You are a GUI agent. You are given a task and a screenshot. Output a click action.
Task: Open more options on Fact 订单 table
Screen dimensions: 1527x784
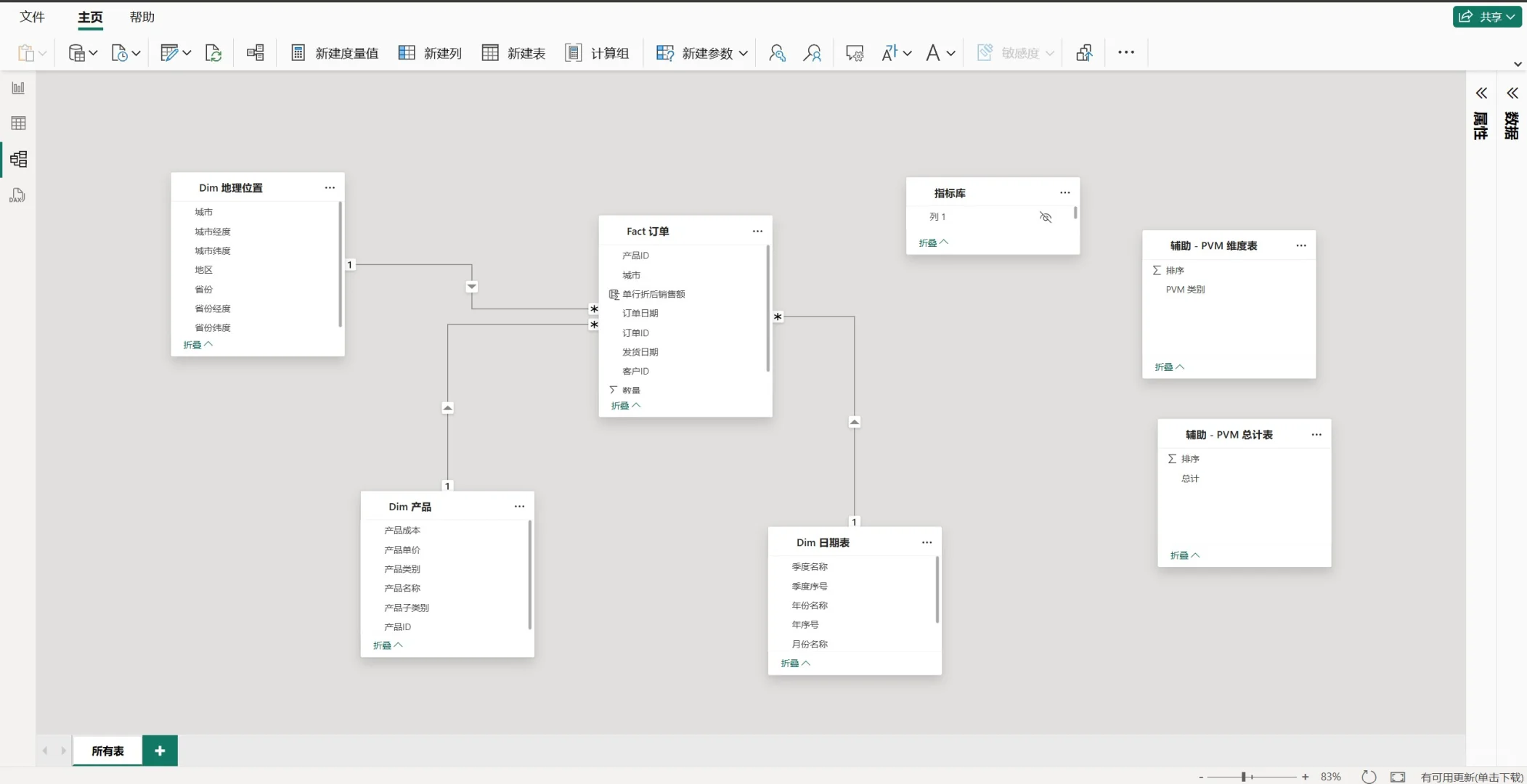pos(757,231)
